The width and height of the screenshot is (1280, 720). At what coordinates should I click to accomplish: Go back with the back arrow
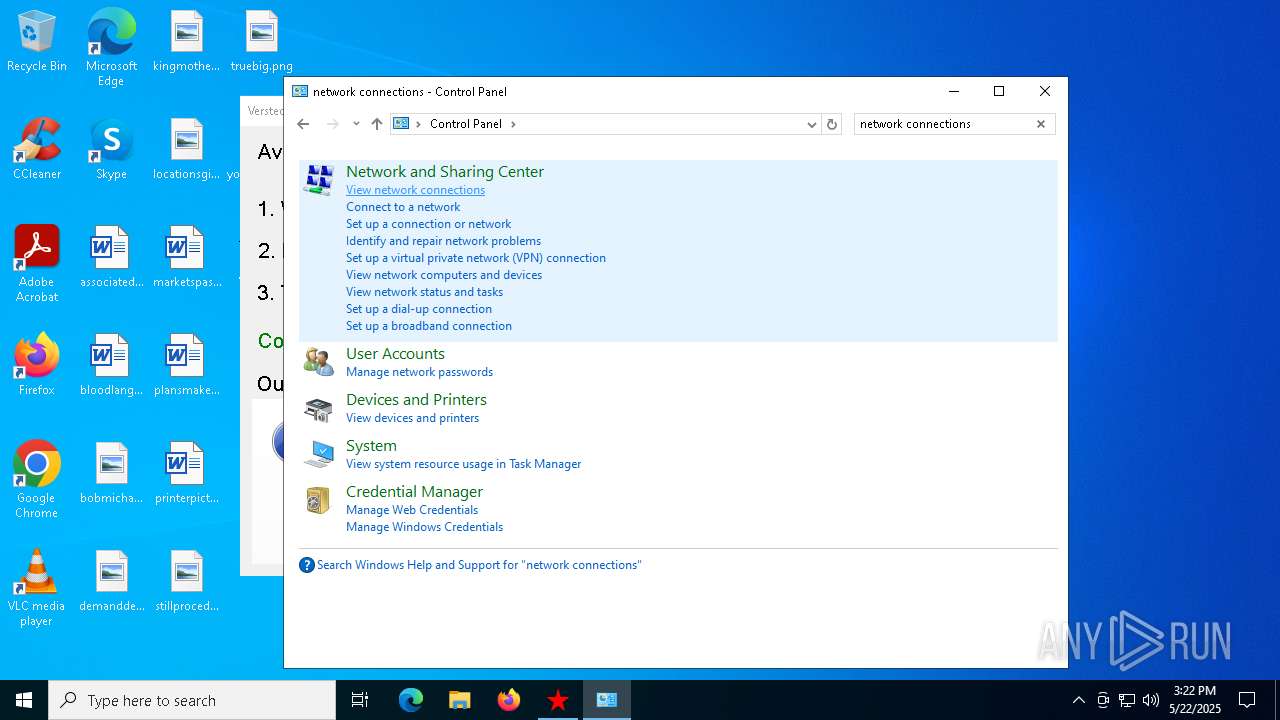[x=303, y=124]
